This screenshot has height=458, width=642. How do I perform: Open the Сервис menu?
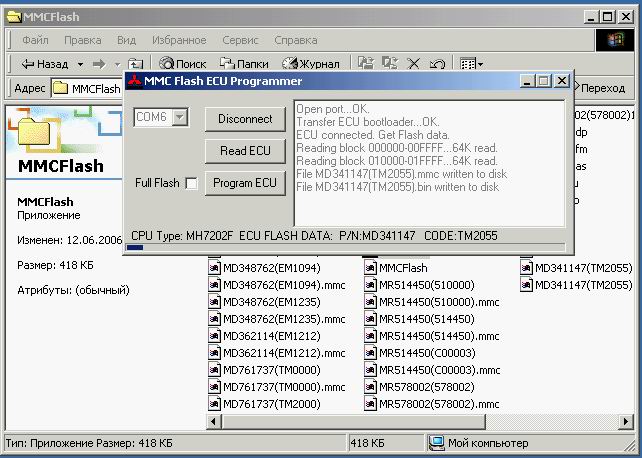pyautogui.click(x=240, y=40)
